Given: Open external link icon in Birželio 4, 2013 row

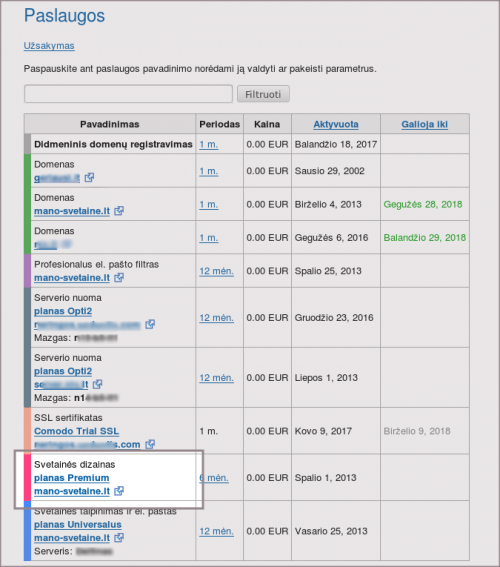Looking at the screenshot, I should [119, 211].
